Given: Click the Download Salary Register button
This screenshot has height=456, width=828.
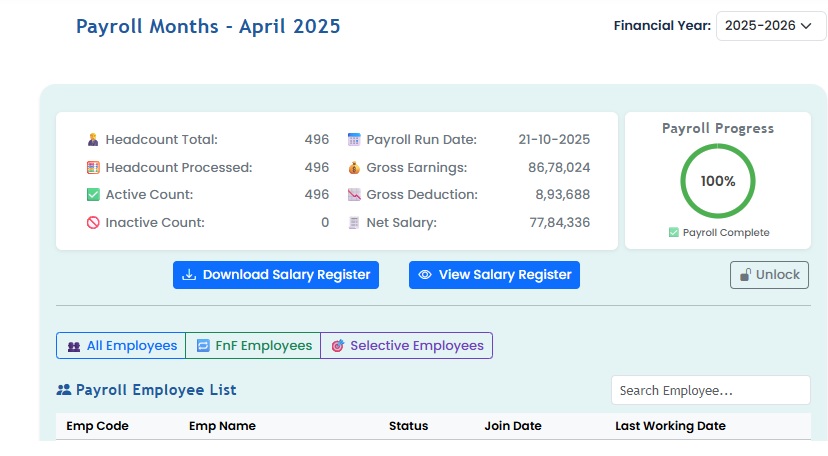Looking at the screenshot, I should 276,275.
